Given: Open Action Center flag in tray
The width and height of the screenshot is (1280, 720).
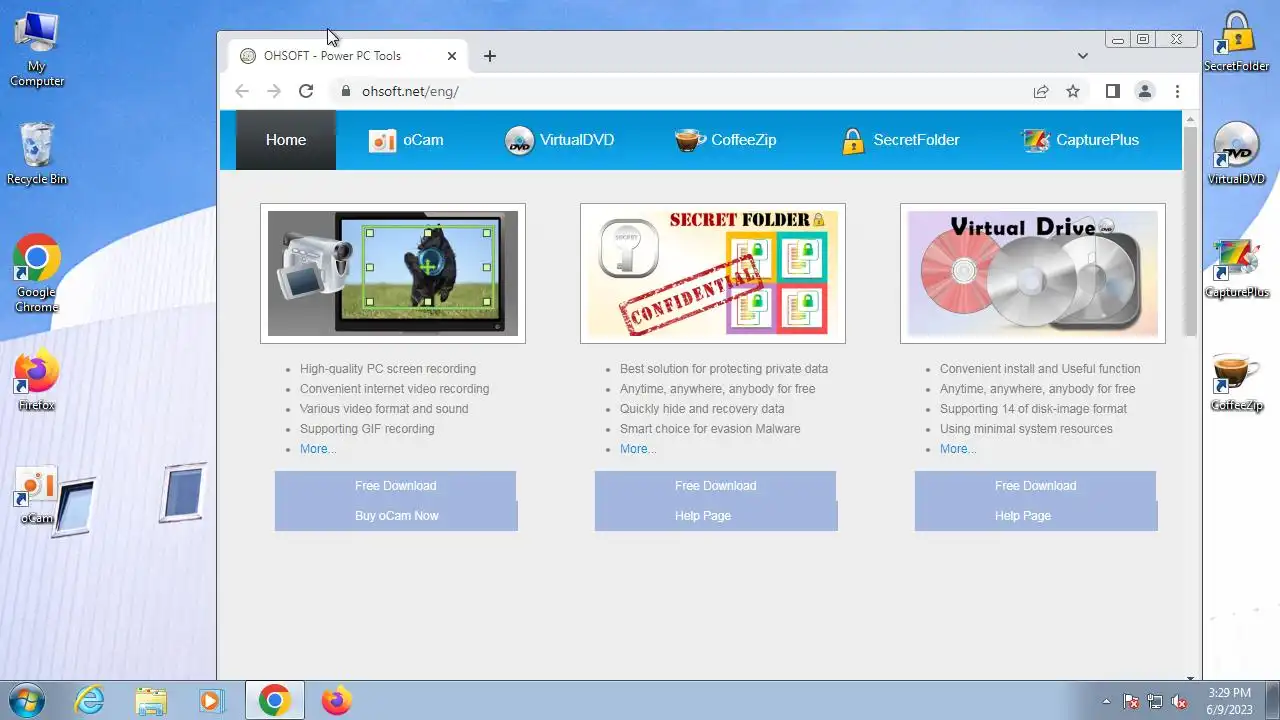Looking at the screenshot, I should click(x=1131, y=702).
